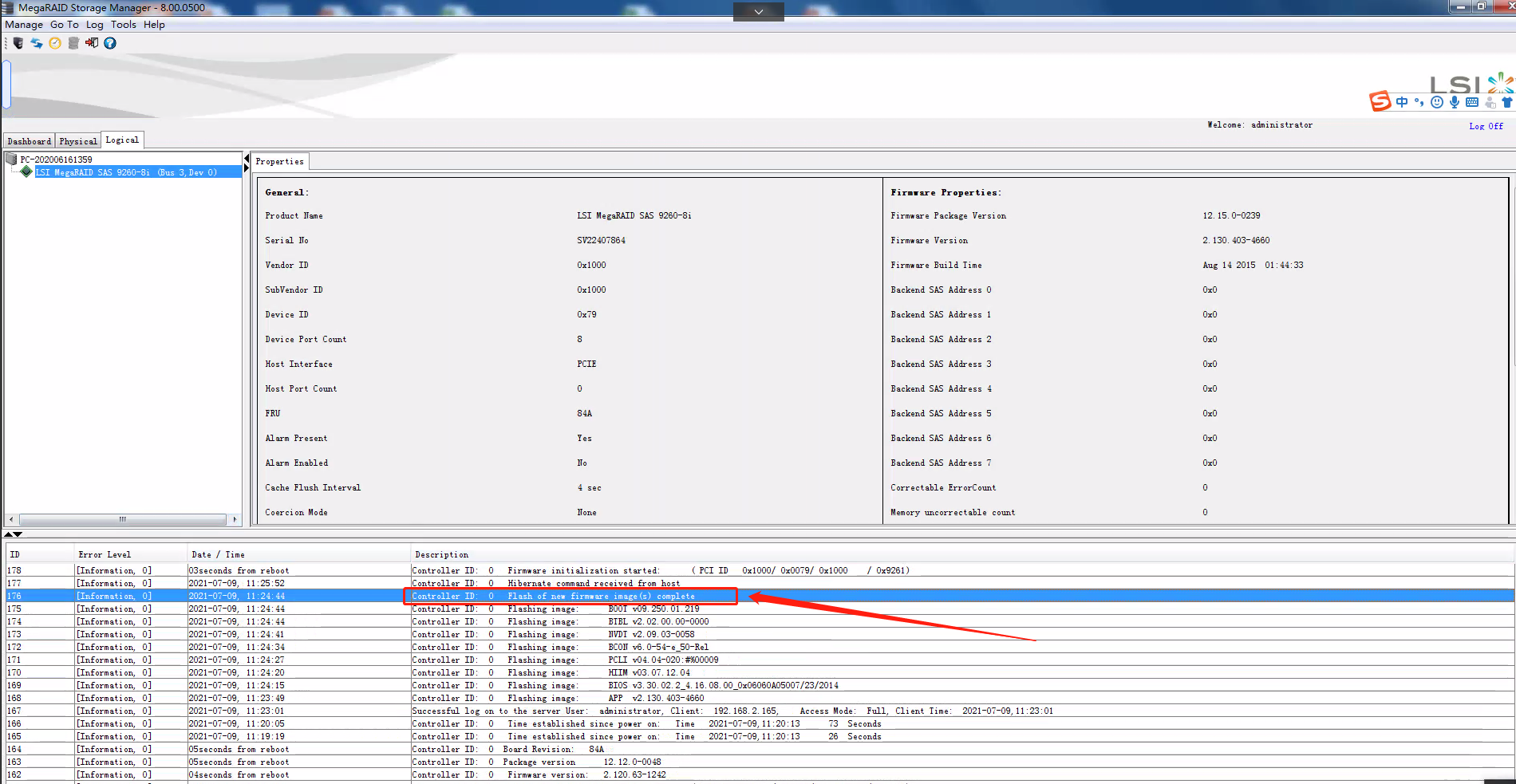
Task: Select log row 171 Flashing image PCLI
Action: [760, 660]
